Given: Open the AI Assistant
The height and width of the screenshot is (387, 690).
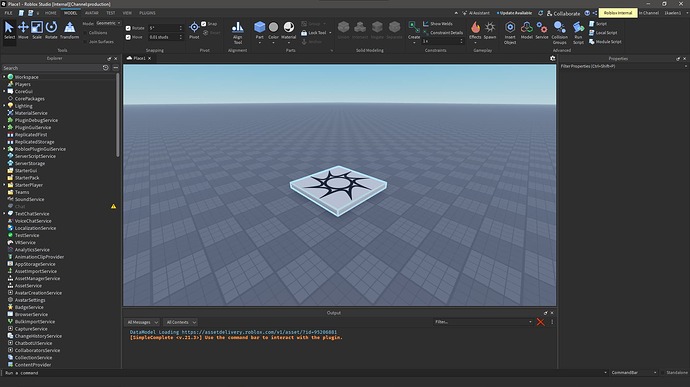Looking at the screenshot, I should (476, 13).
